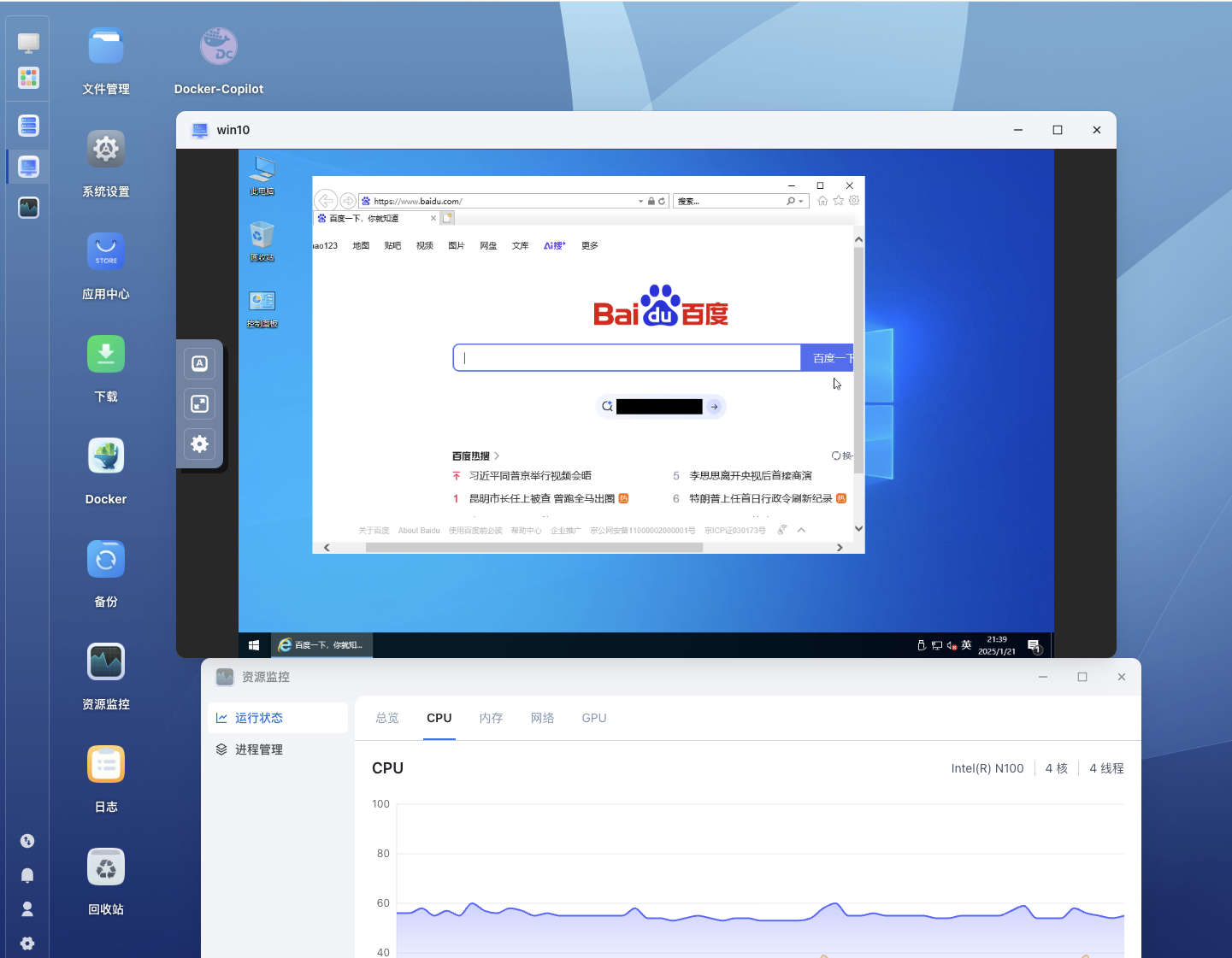This screenshot has height=958, width=1232.
Task: Expand the IE search provider dropdown arrow
Action: tap(801, 202)
